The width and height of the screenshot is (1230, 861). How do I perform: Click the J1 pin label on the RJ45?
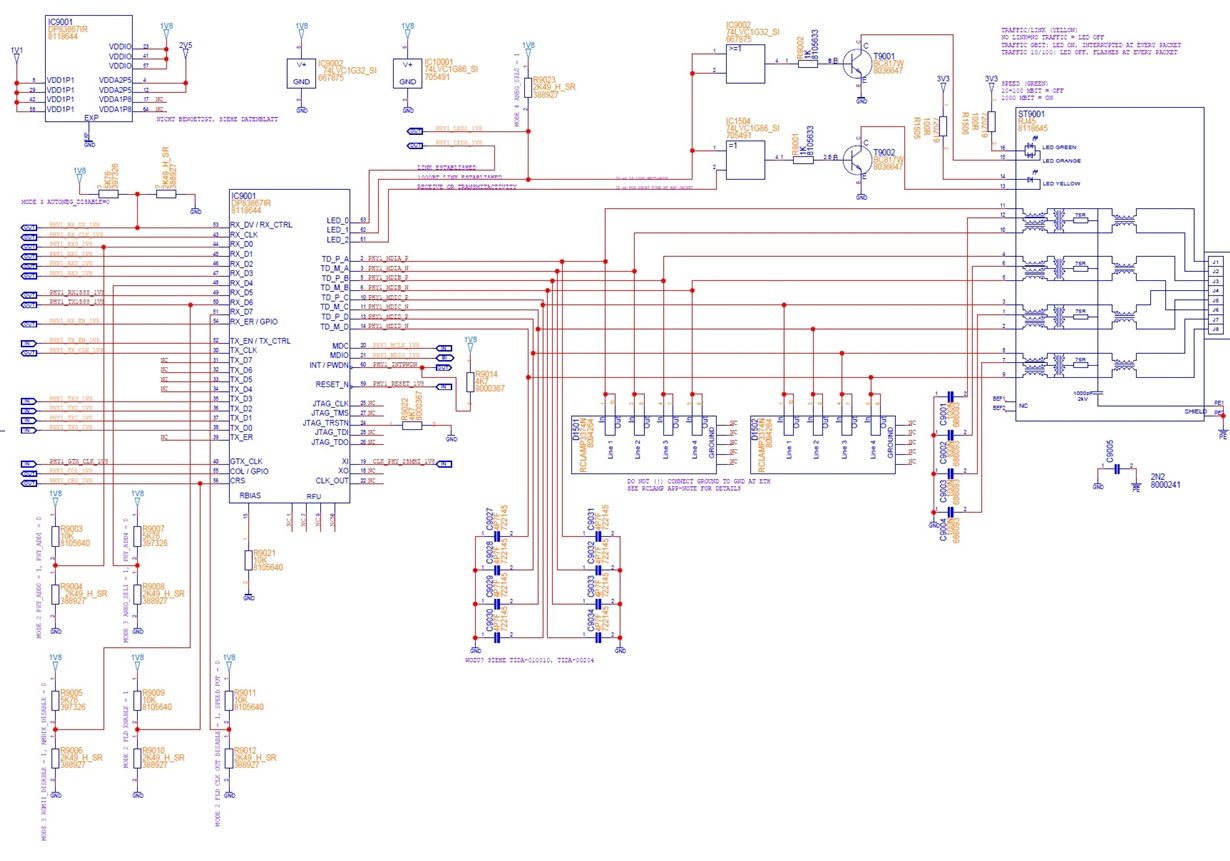pos(1215,261)
